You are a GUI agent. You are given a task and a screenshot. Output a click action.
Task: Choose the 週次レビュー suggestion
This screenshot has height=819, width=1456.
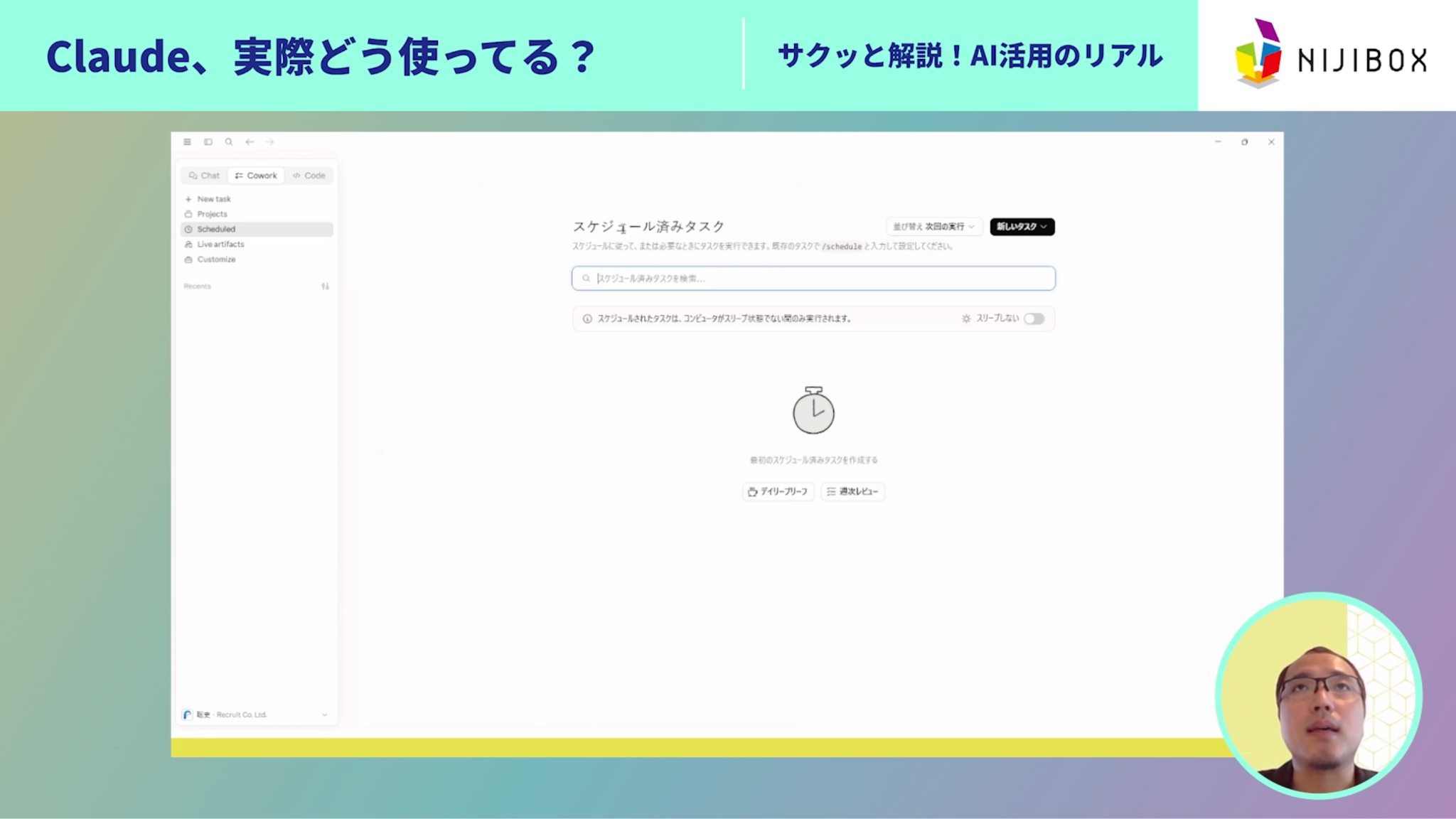pyautogui.click(x=852, y=491)
